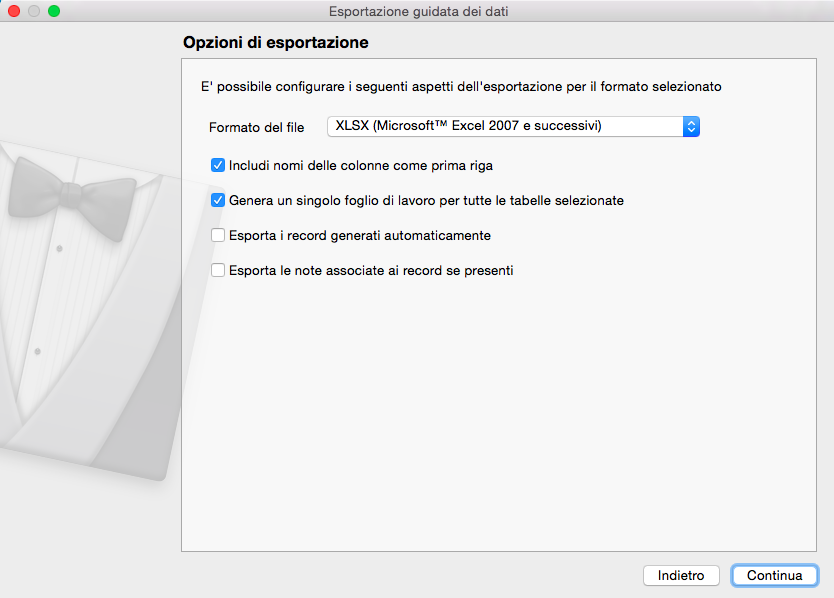Click the upper shirt stud on the tuxedo
This screenshot has width=834, height=598.
click(x=59, y=247)
